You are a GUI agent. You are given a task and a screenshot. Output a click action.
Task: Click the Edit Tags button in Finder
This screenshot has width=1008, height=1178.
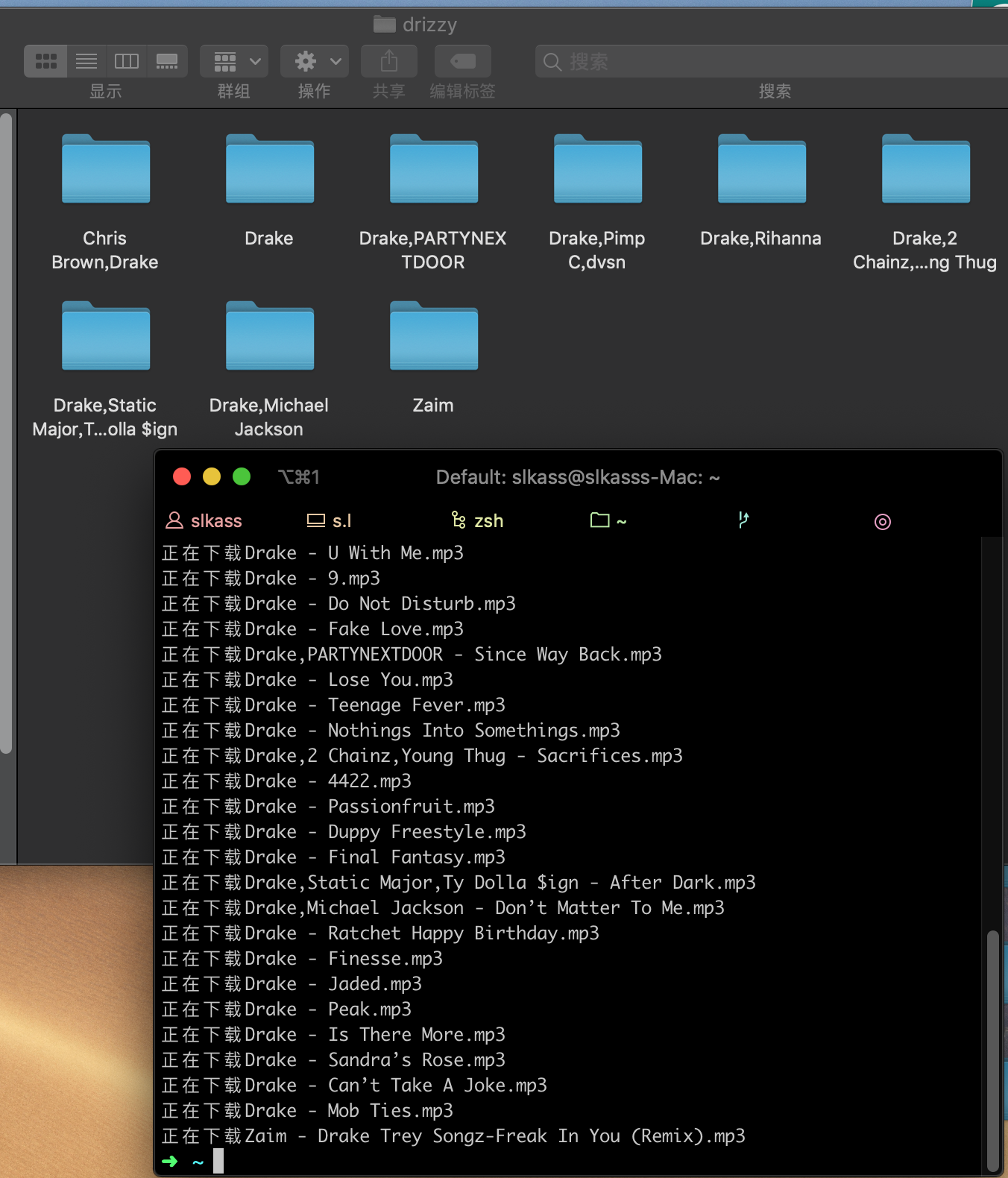pos(463,61)
